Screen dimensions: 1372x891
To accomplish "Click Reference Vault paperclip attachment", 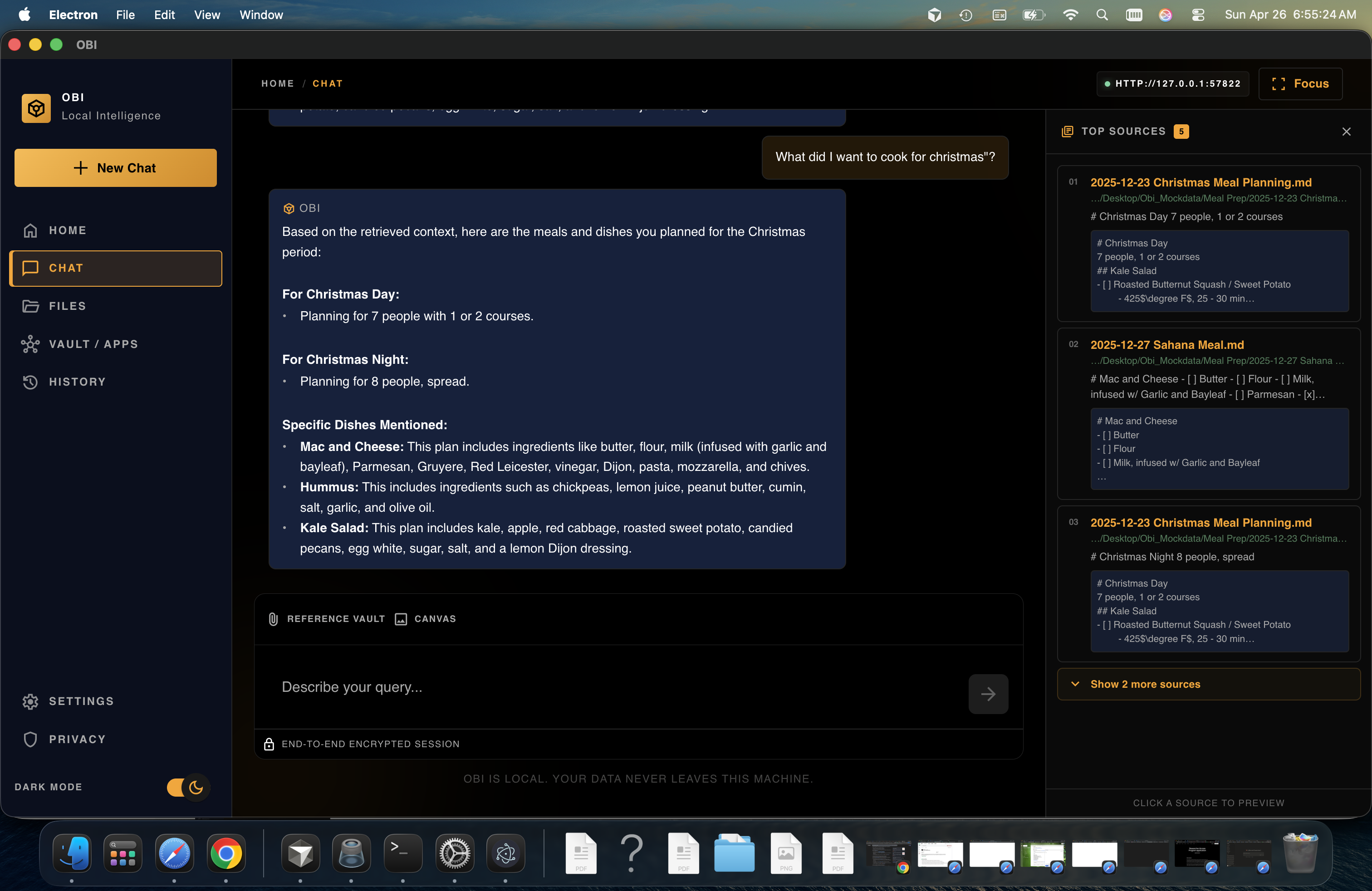I will 326,619.
